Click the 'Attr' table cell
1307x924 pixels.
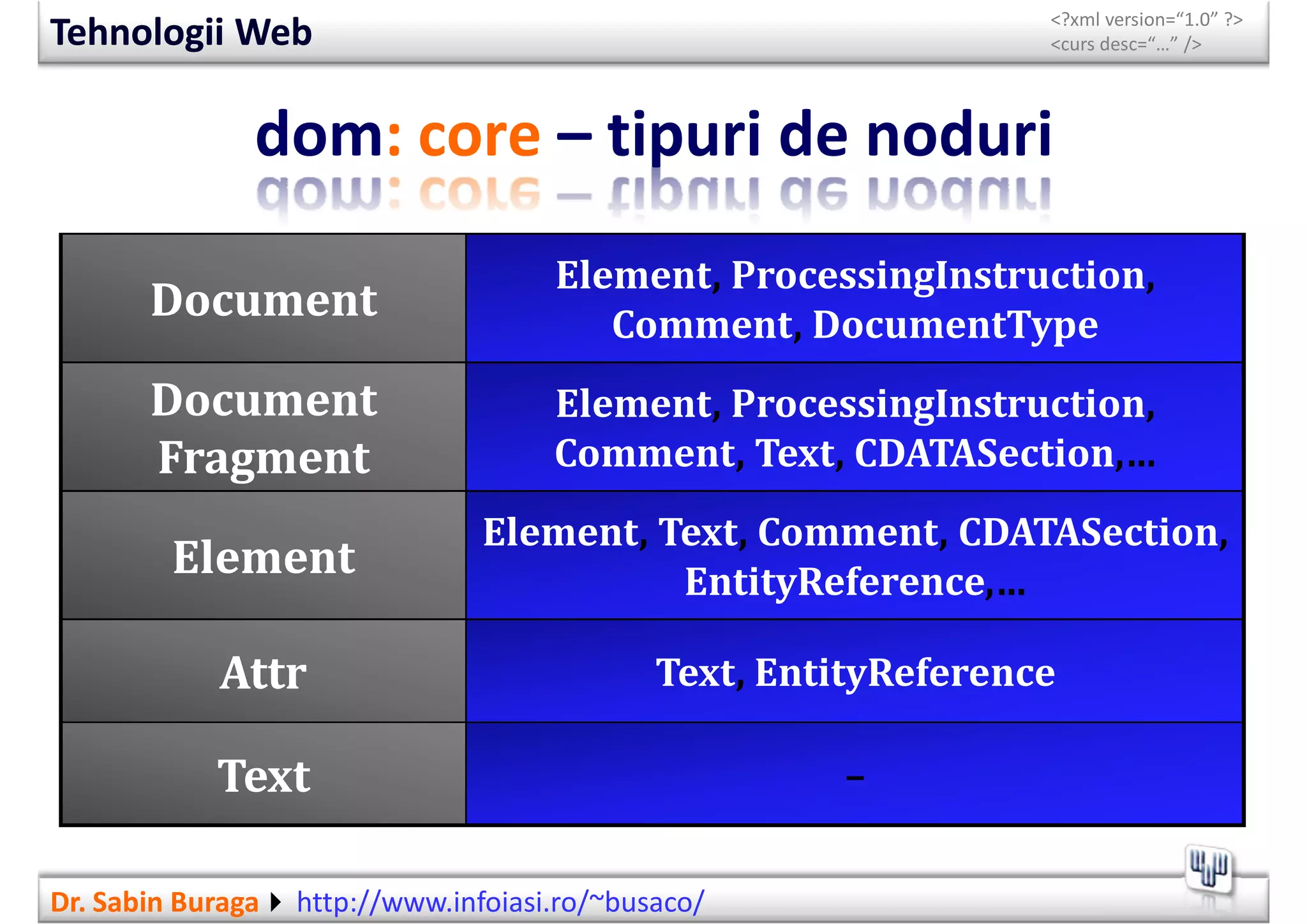(264, 671)
